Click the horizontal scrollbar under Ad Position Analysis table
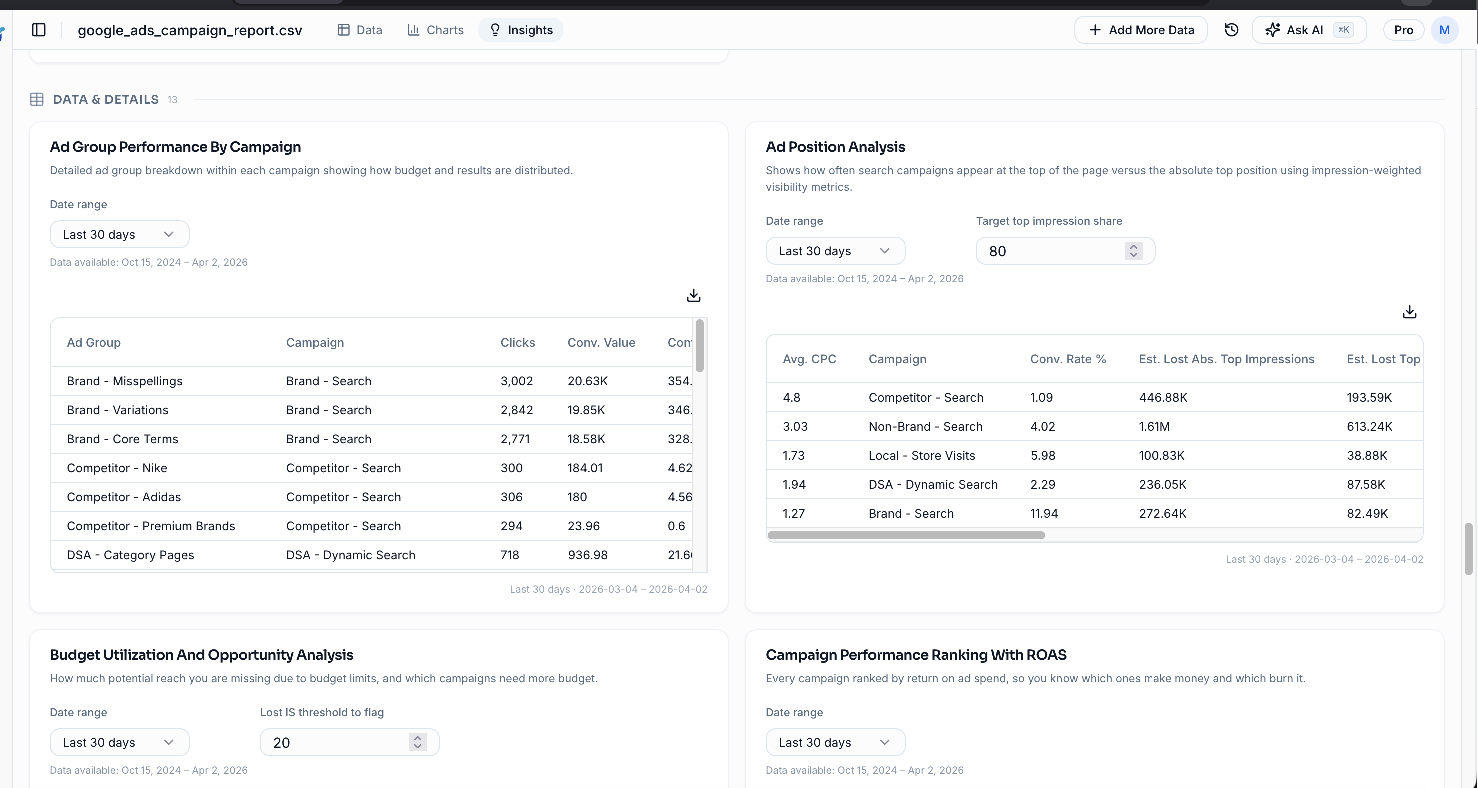Screen dimensions: 1478x788 (905, 535)
